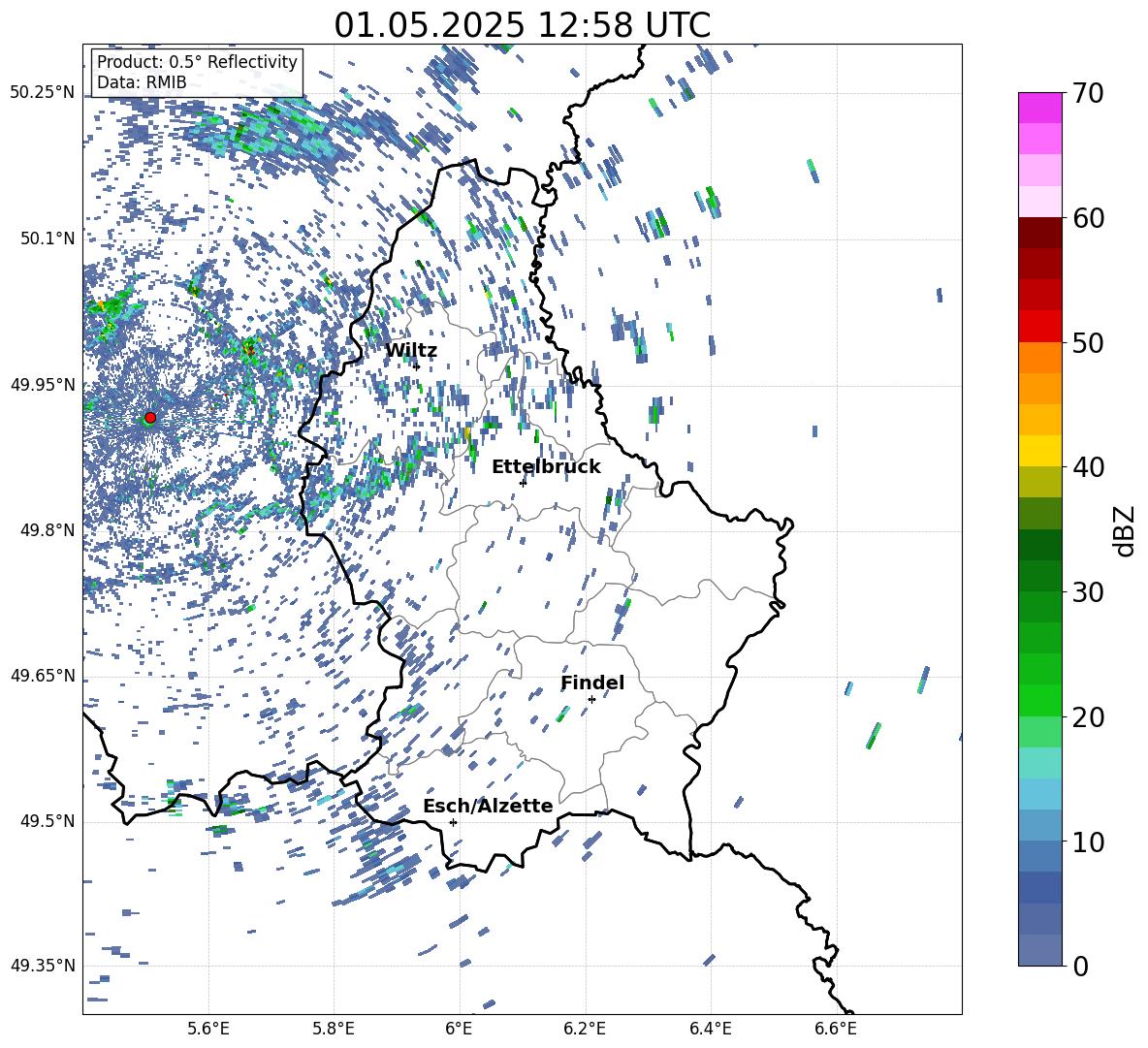The height and width of the screenshot is (1048, 1148).
Task: Pick the slate blue swatch just above 0
Action: pyautogui.click(x=1039, y=950)
